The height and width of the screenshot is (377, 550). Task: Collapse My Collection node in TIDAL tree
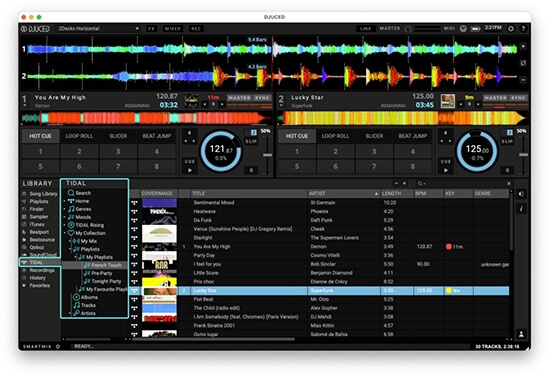tap(65, 233)
